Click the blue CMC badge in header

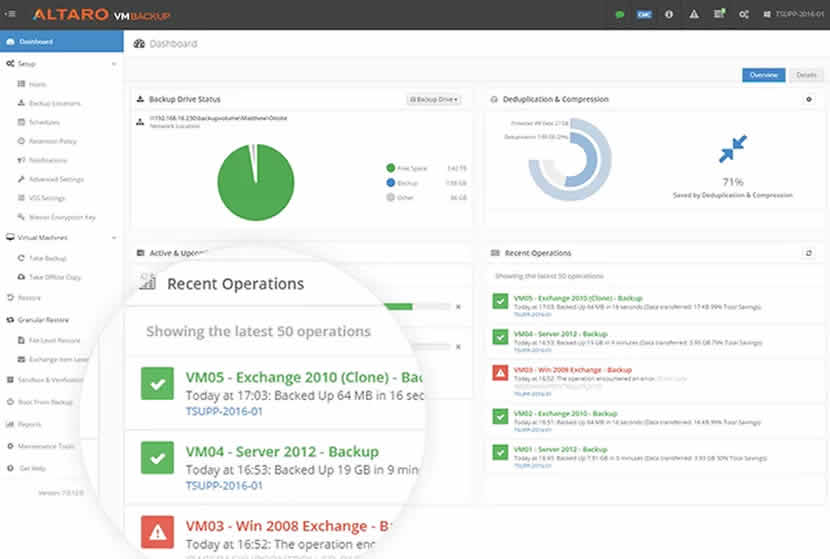coord(644,14)
